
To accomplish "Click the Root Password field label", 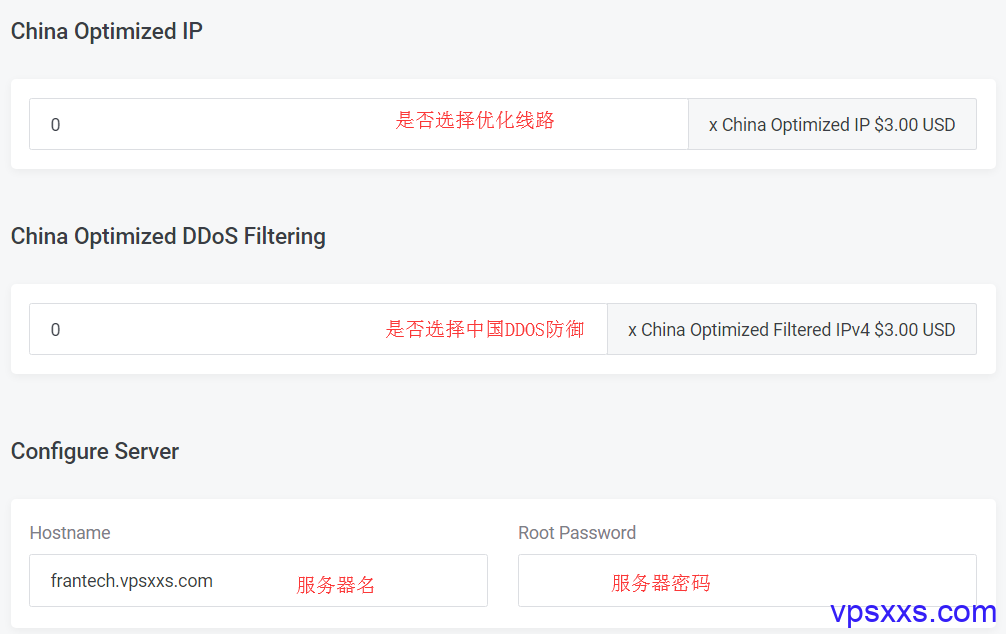I will point(577,533).
